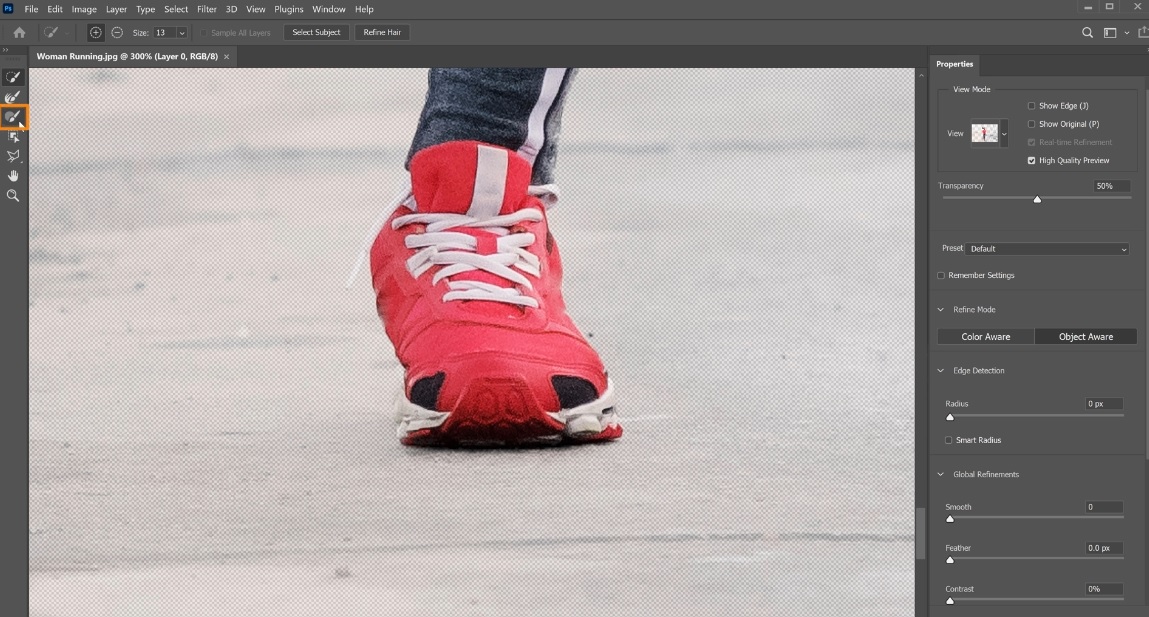The width and height of the screenshot is (1149, 617).
Task: Click the Transparency slider handle
Action: (1037, 199)
